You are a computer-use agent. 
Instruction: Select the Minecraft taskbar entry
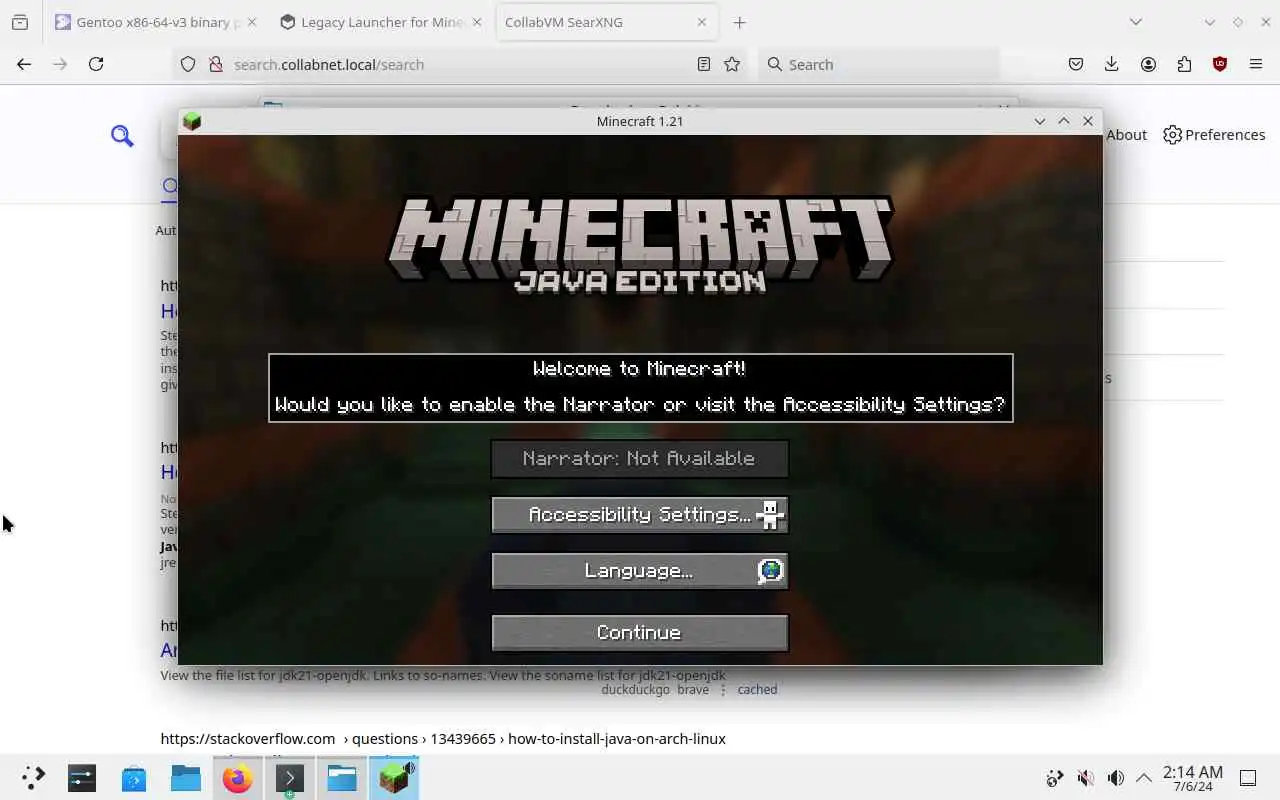(x=394, y=777)
